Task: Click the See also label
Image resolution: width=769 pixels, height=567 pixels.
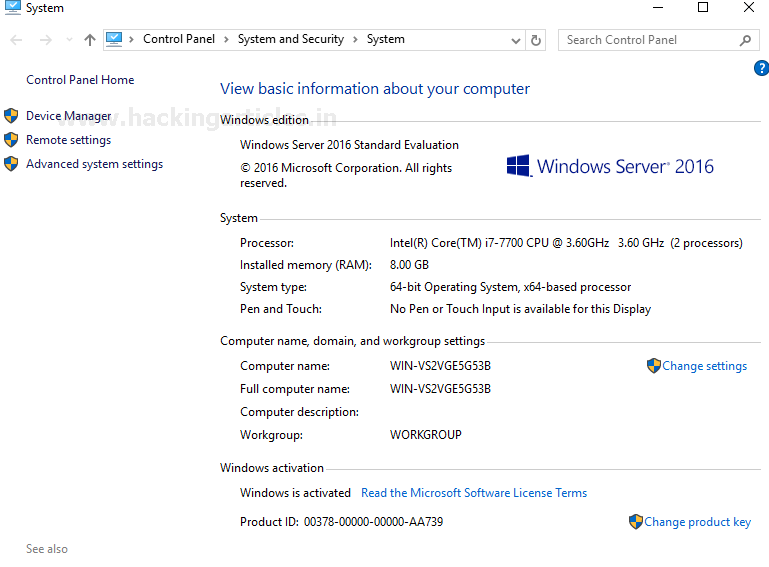Action: point(47,549)
